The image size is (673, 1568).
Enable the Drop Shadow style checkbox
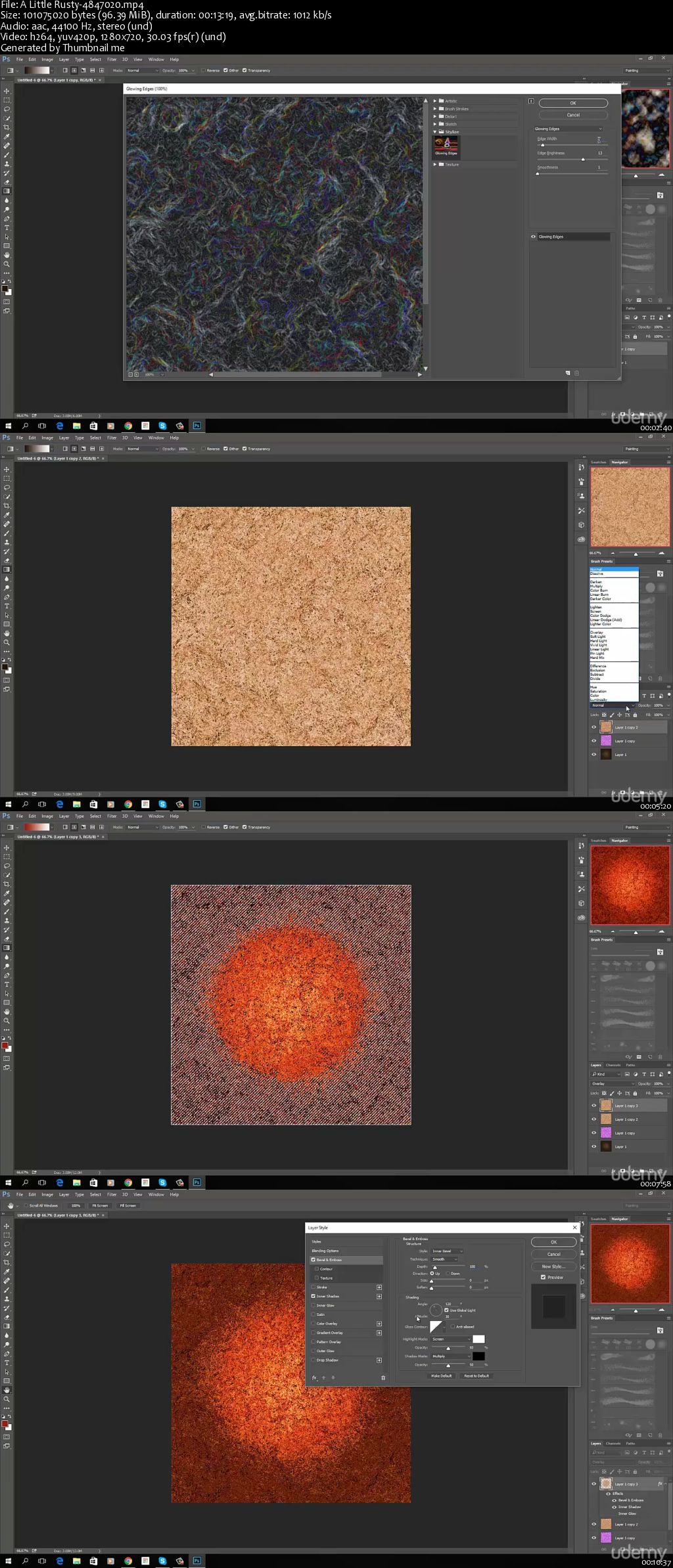pos(313,1360)
